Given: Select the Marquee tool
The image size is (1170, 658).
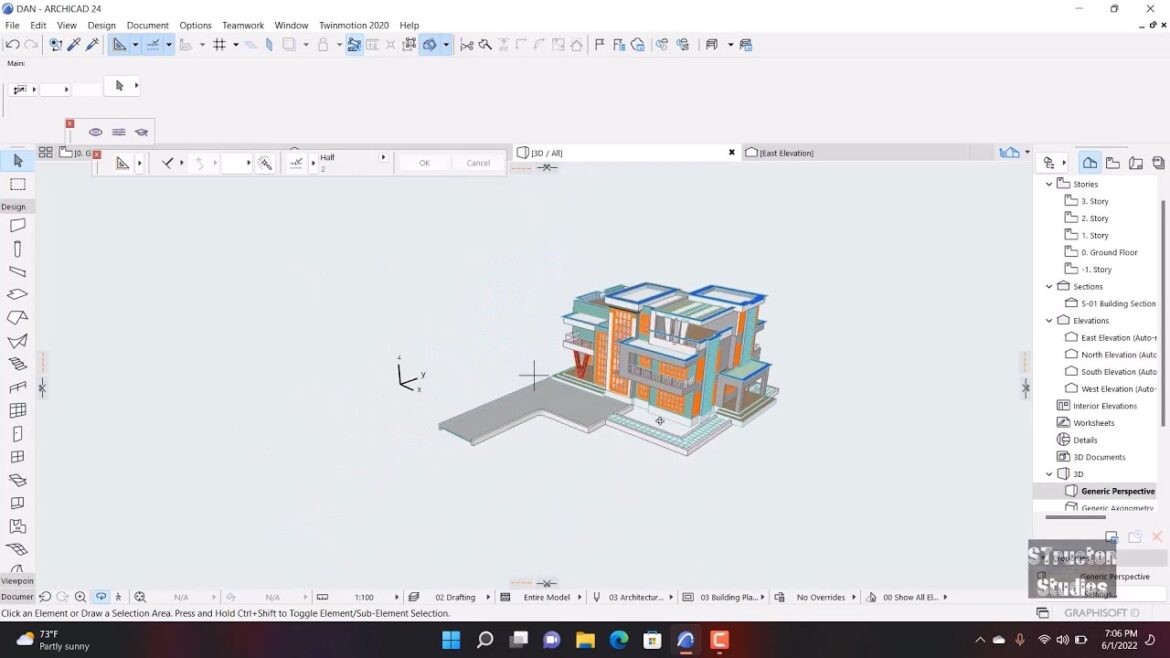Looking at the screenshot, I should tap(18, 185).
